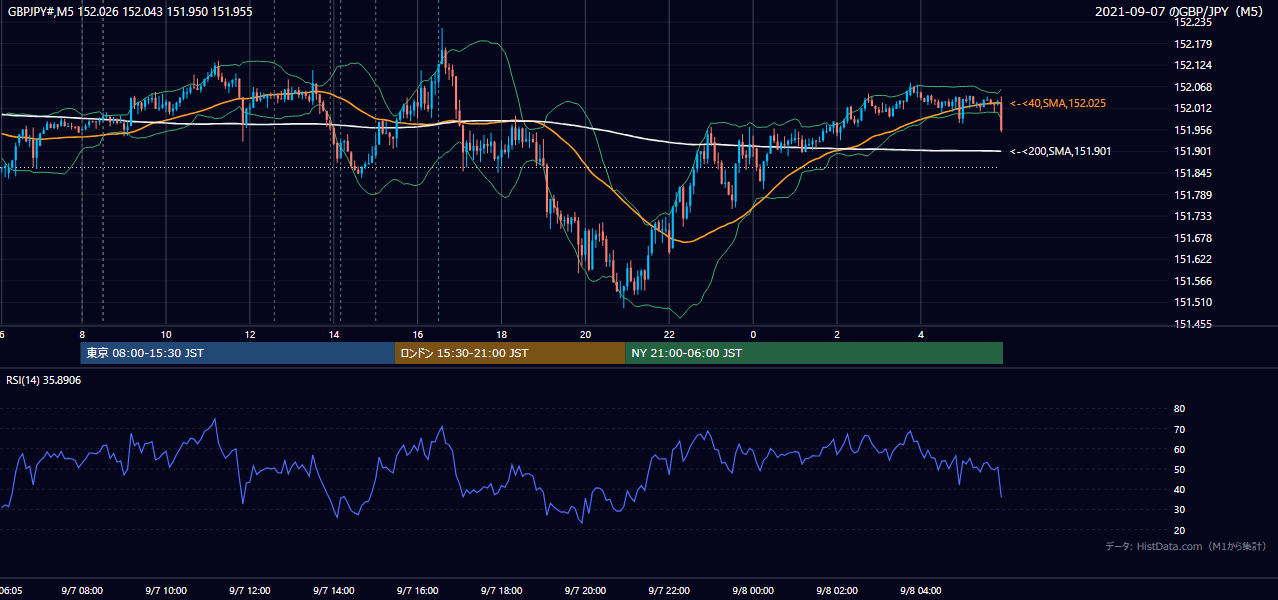Click hour tick 12 under price chart
The width and height of the screenshot is (1278, 600).
click(x=250, y=334)
